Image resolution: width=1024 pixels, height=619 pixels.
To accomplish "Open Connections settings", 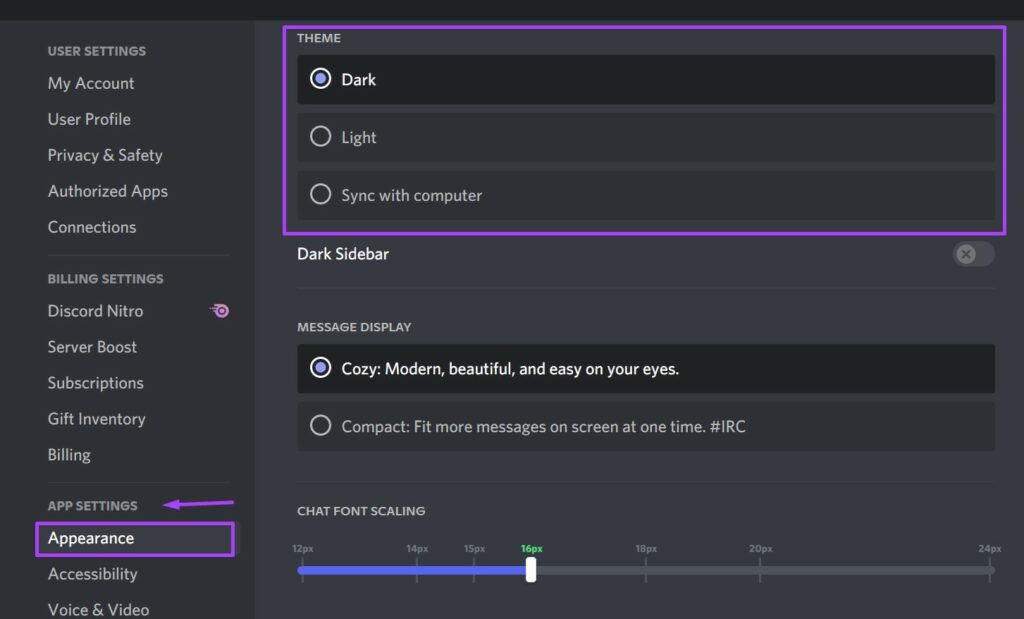I will pos(92,227).
